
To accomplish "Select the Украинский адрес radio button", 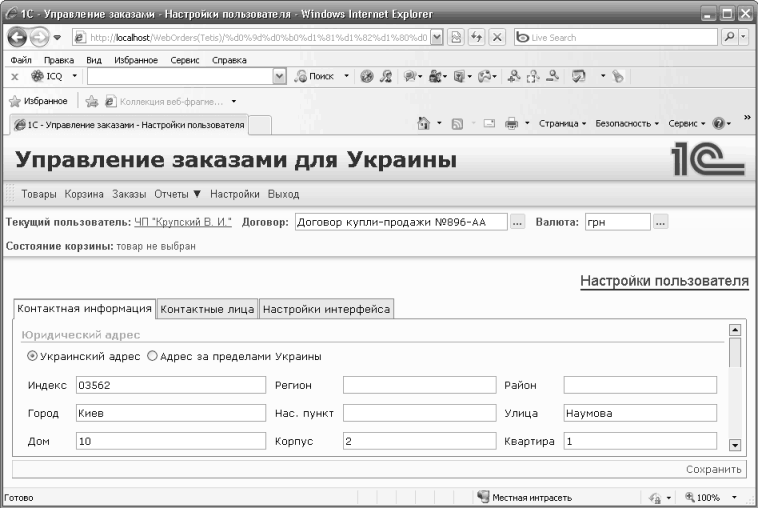I will click(32, 356).
